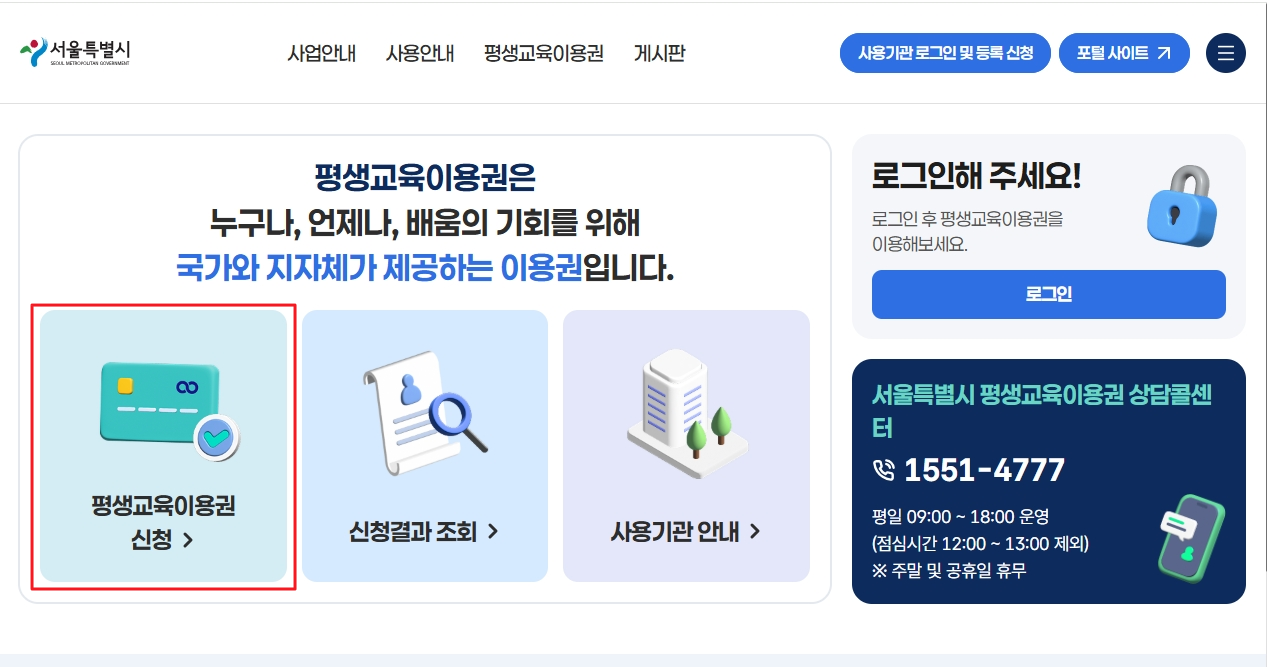
Task: Click the green smartphone chat icon
Action: [1189, 538]
